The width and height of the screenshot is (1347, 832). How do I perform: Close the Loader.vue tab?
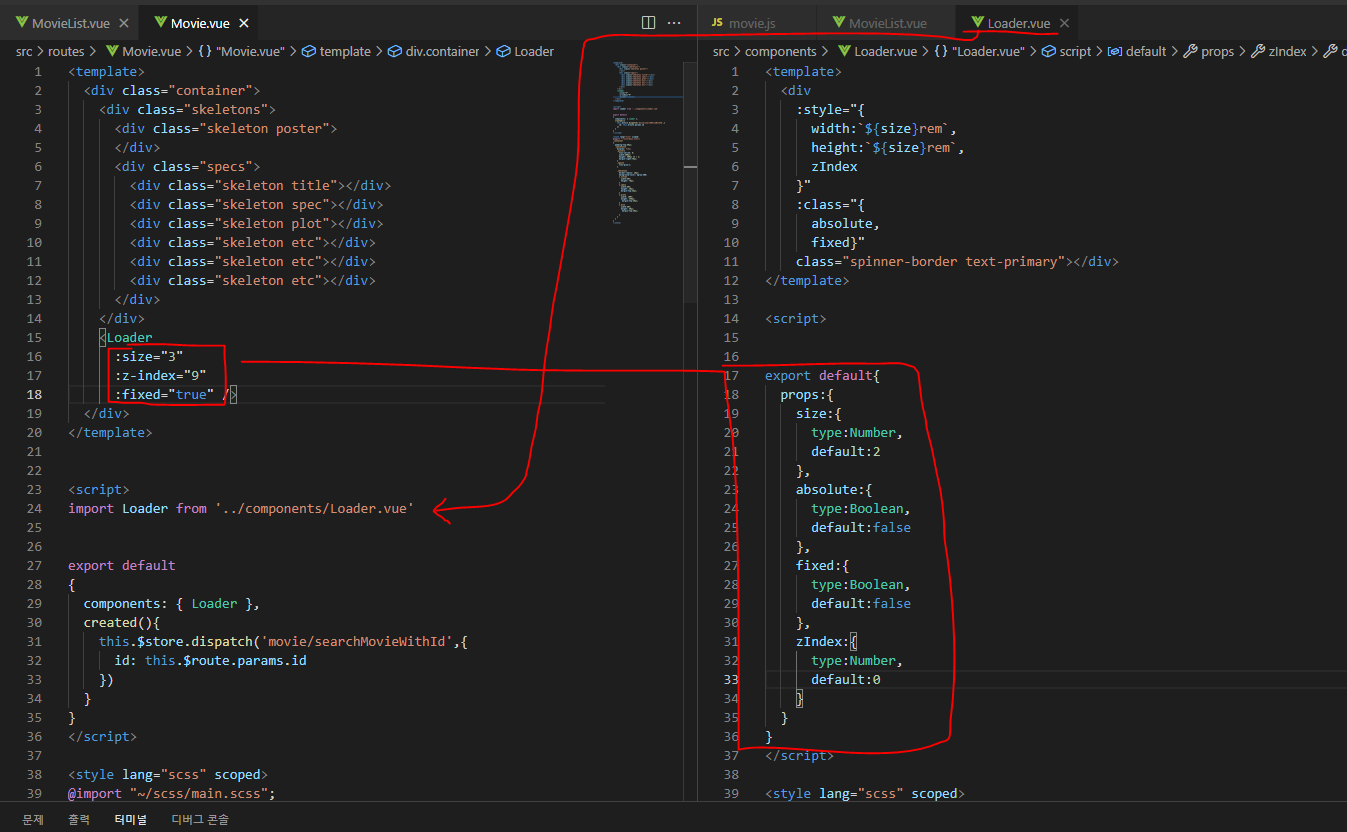pos(1064,22)
